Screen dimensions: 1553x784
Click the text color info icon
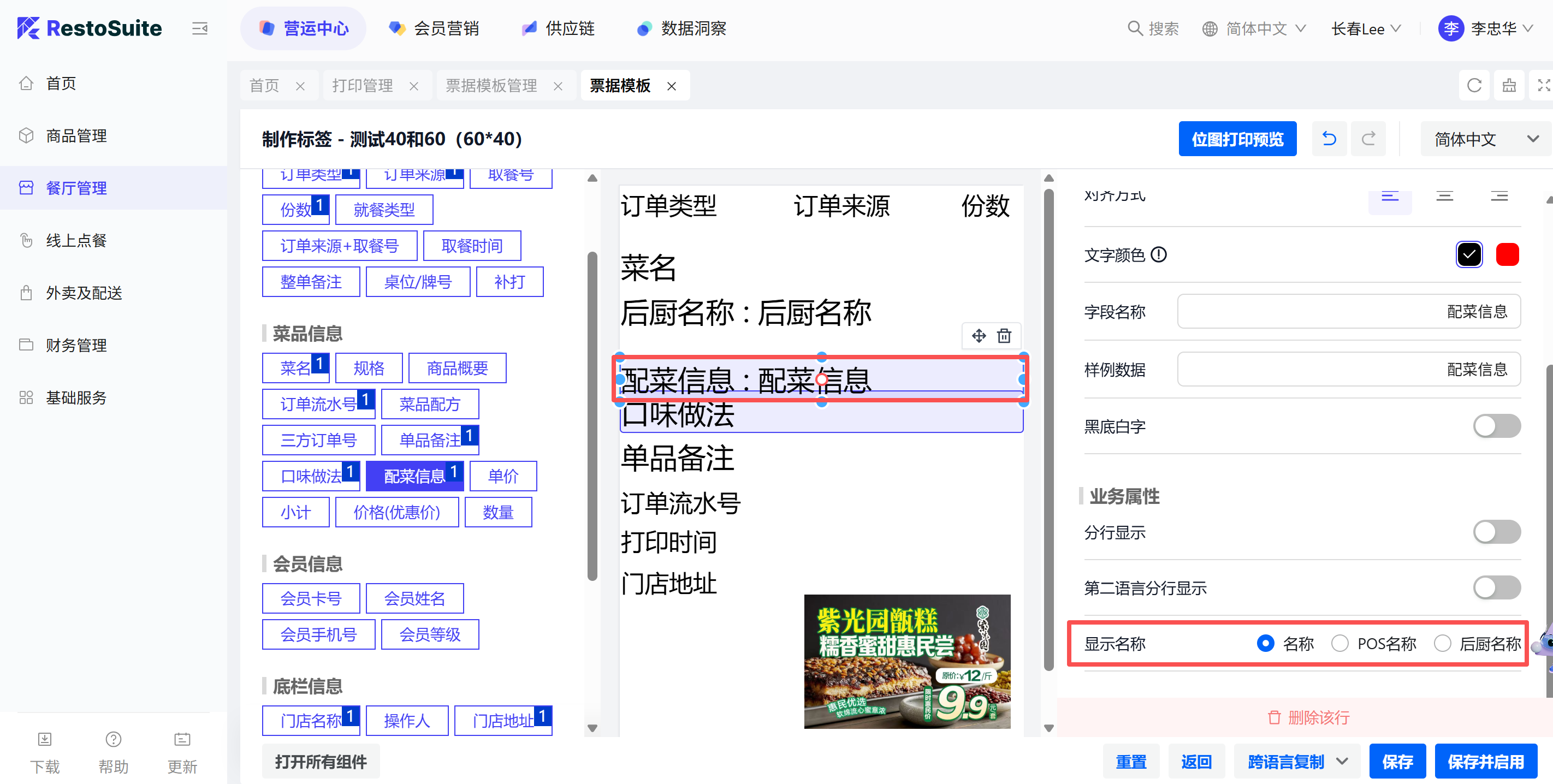click(x=1158, y=255)
